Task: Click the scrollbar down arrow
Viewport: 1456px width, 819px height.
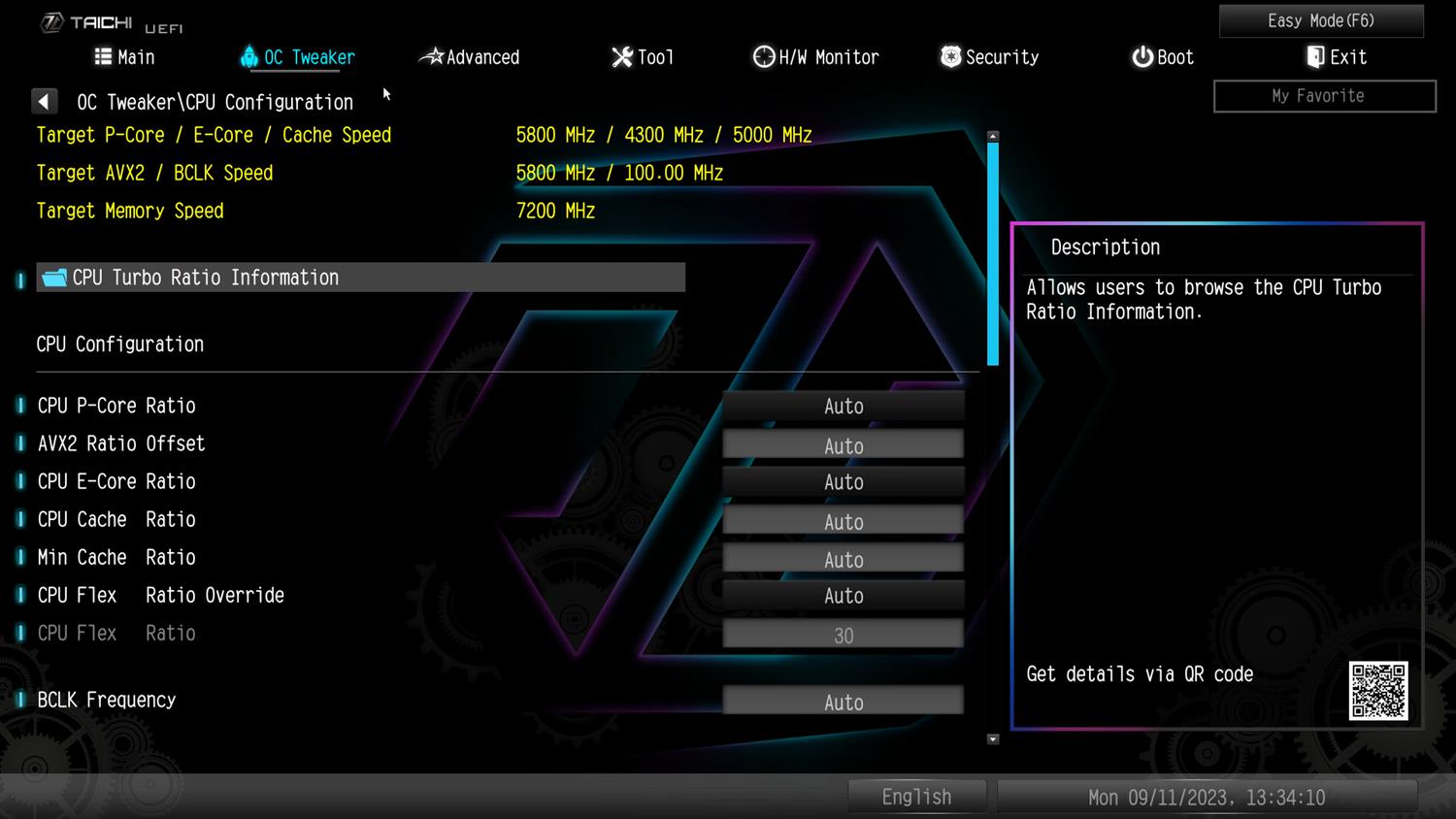Action: [992, 739]
